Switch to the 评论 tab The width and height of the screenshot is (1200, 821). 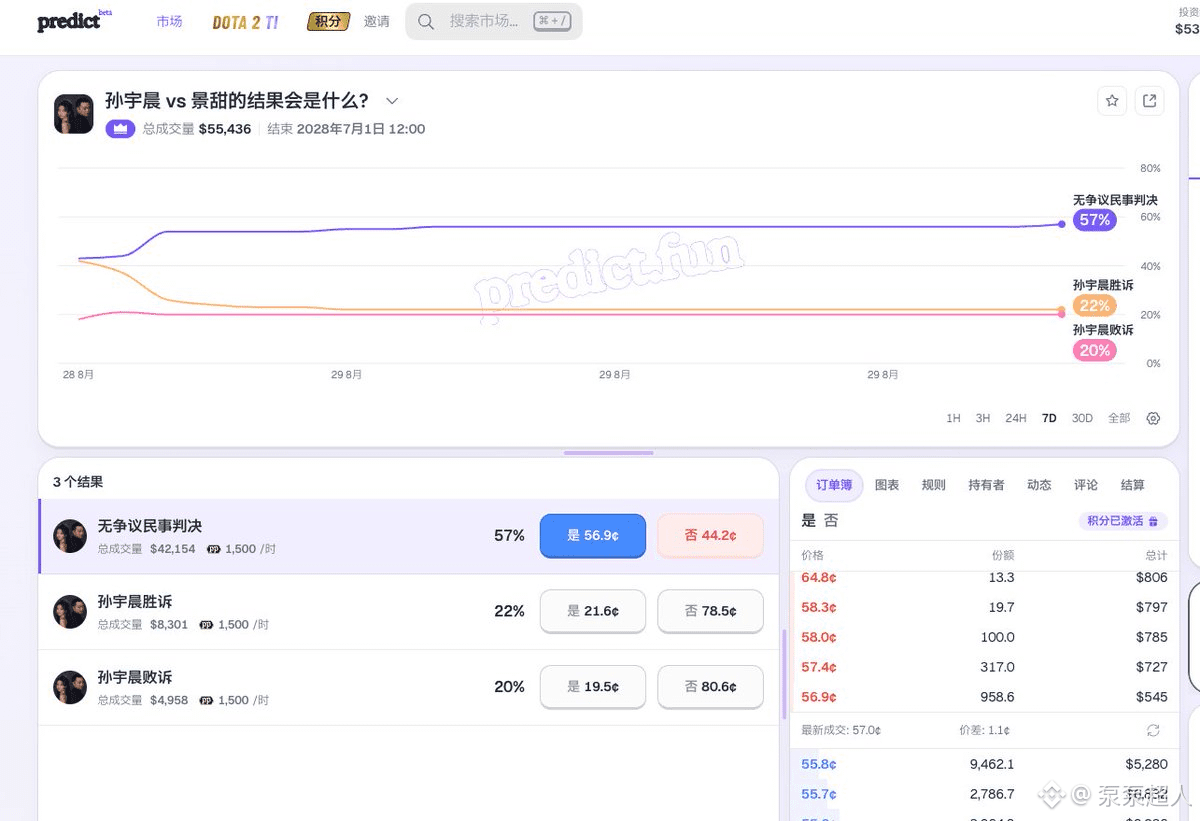1086,485
